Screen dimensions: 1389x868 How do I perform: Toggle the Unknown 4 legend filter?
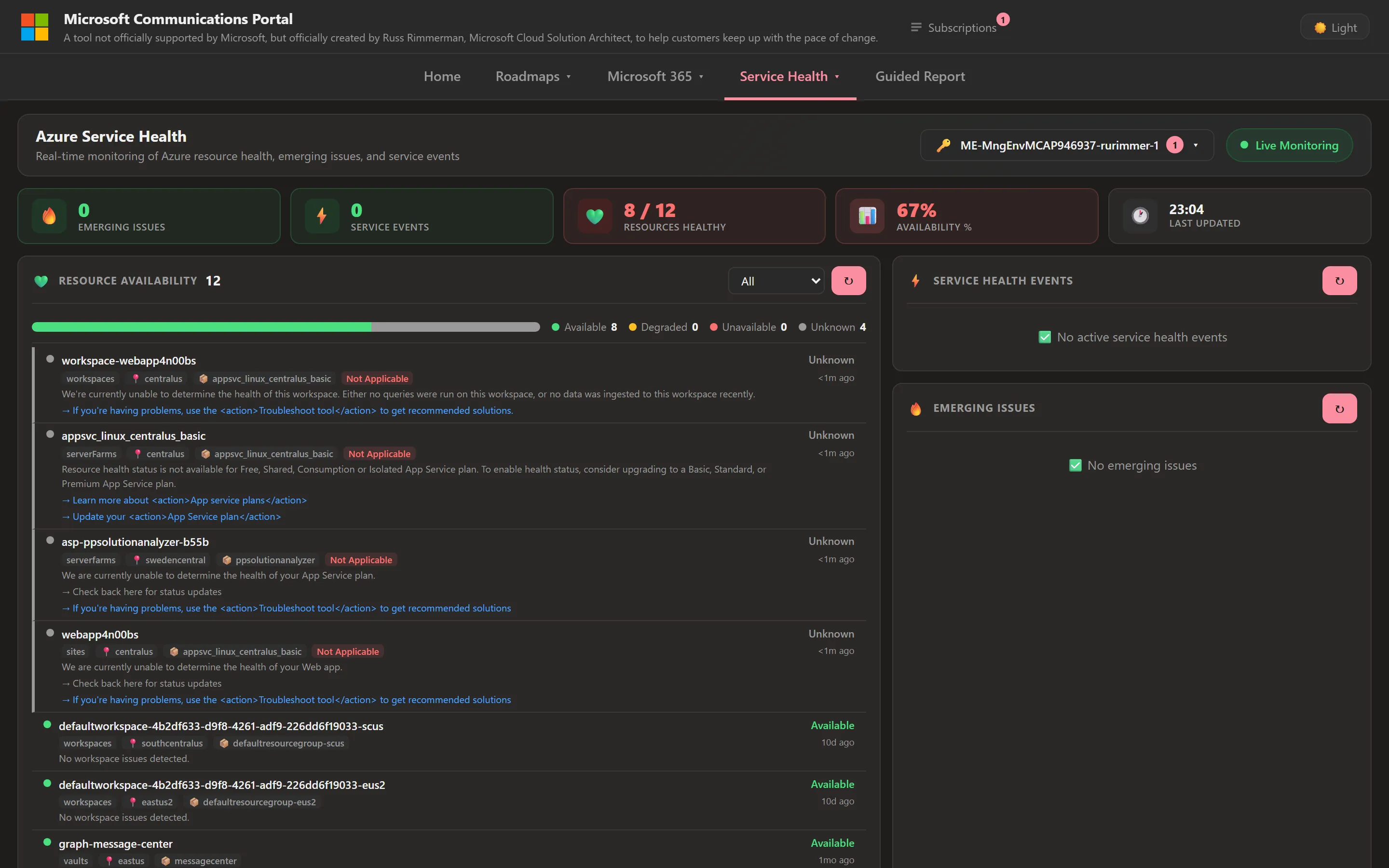[x=832, y=327]
